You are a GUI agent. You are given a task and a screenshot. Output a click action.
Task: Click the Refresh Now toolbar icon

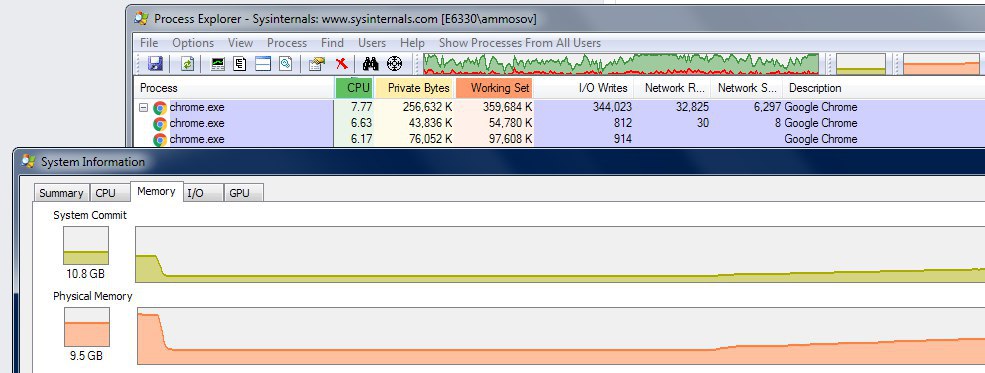tap(187, 63)
